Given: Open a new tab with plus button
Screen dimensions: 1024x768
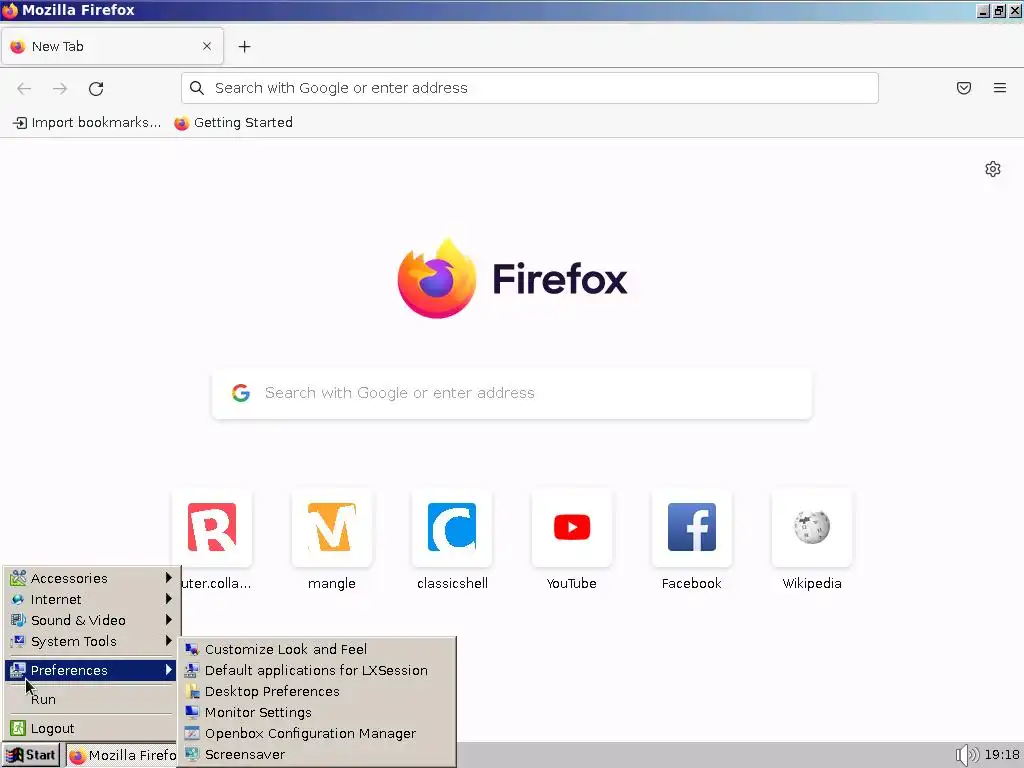Looking at the screenshot, I should 244,46.
